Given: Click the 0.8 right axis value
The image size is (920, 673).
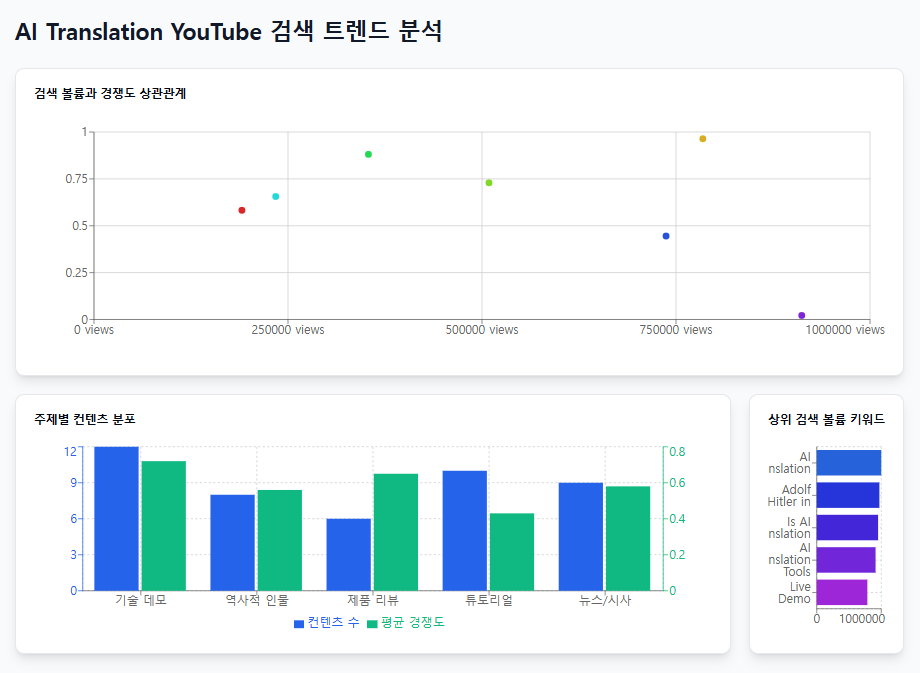Looking at the screenshot, I should (677, 452).
